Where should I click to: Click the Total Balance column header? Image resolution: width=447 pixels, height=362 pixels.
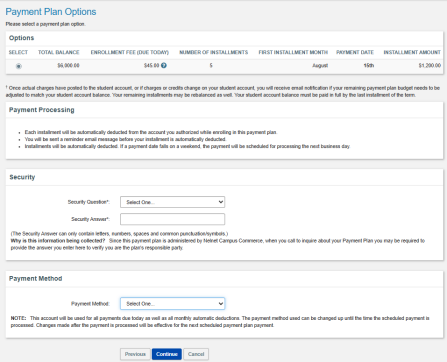(x=59, y=52)
